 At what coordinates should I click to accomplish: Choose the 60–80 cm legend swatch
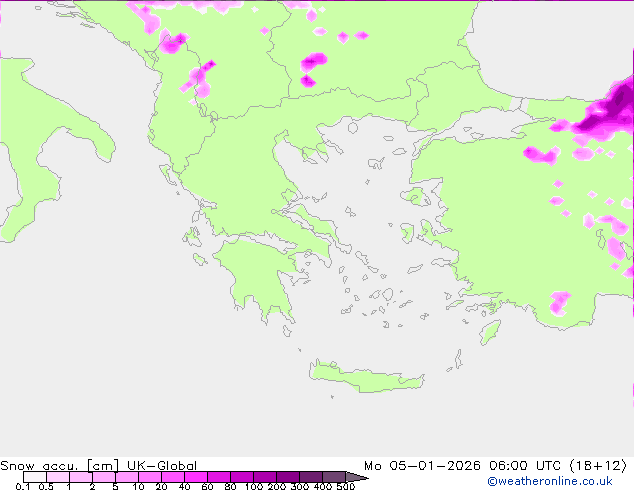click(x=219, y=477)
